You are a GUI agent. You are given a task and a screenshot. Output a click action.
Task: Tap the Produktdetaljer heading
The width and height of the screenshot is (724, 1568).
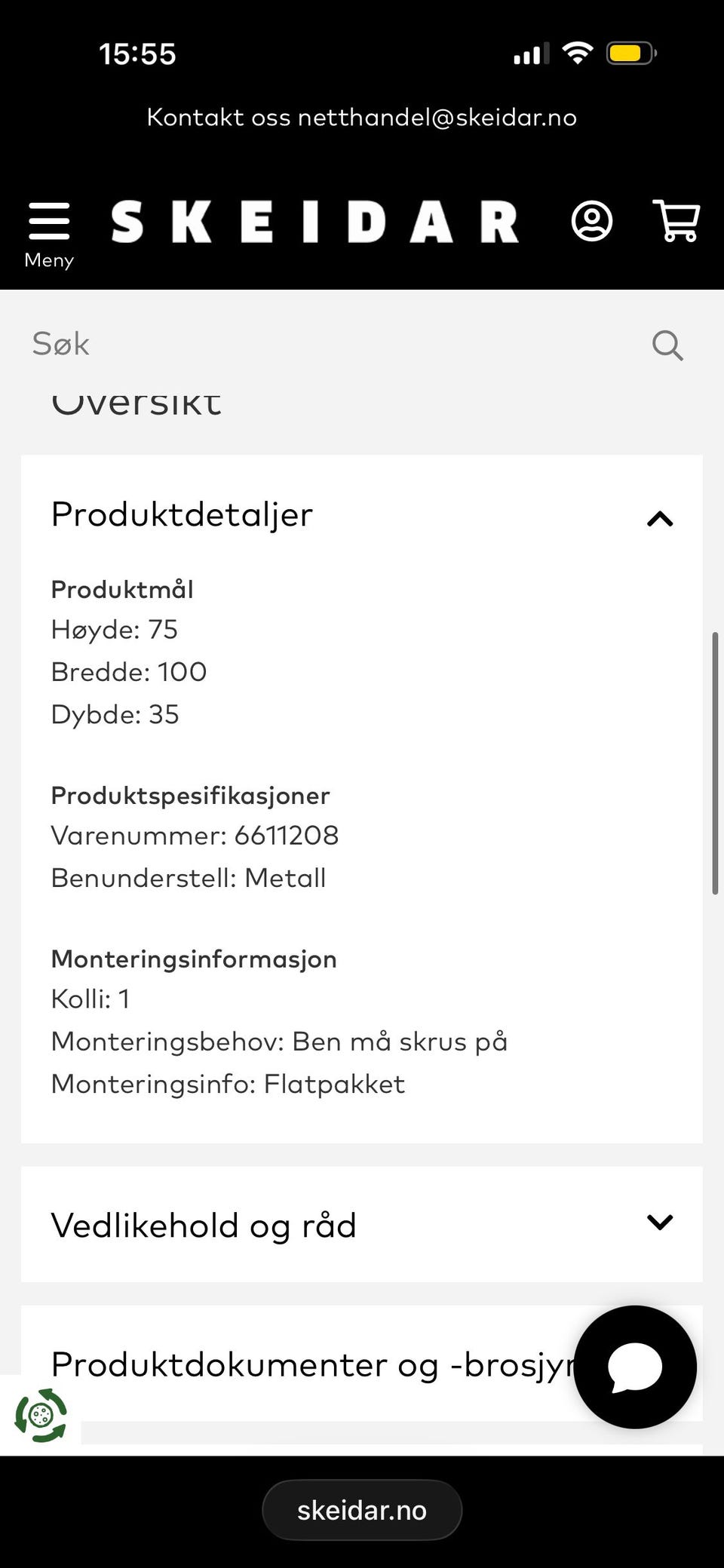point(182,515)
